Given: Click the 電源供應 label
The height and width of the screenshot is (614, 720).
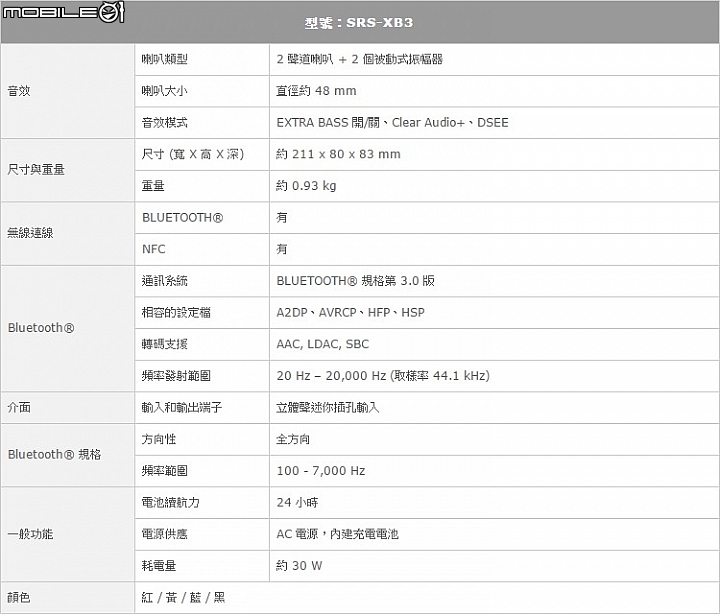Looking at the screenshot, I should click(x=164, y=535).
